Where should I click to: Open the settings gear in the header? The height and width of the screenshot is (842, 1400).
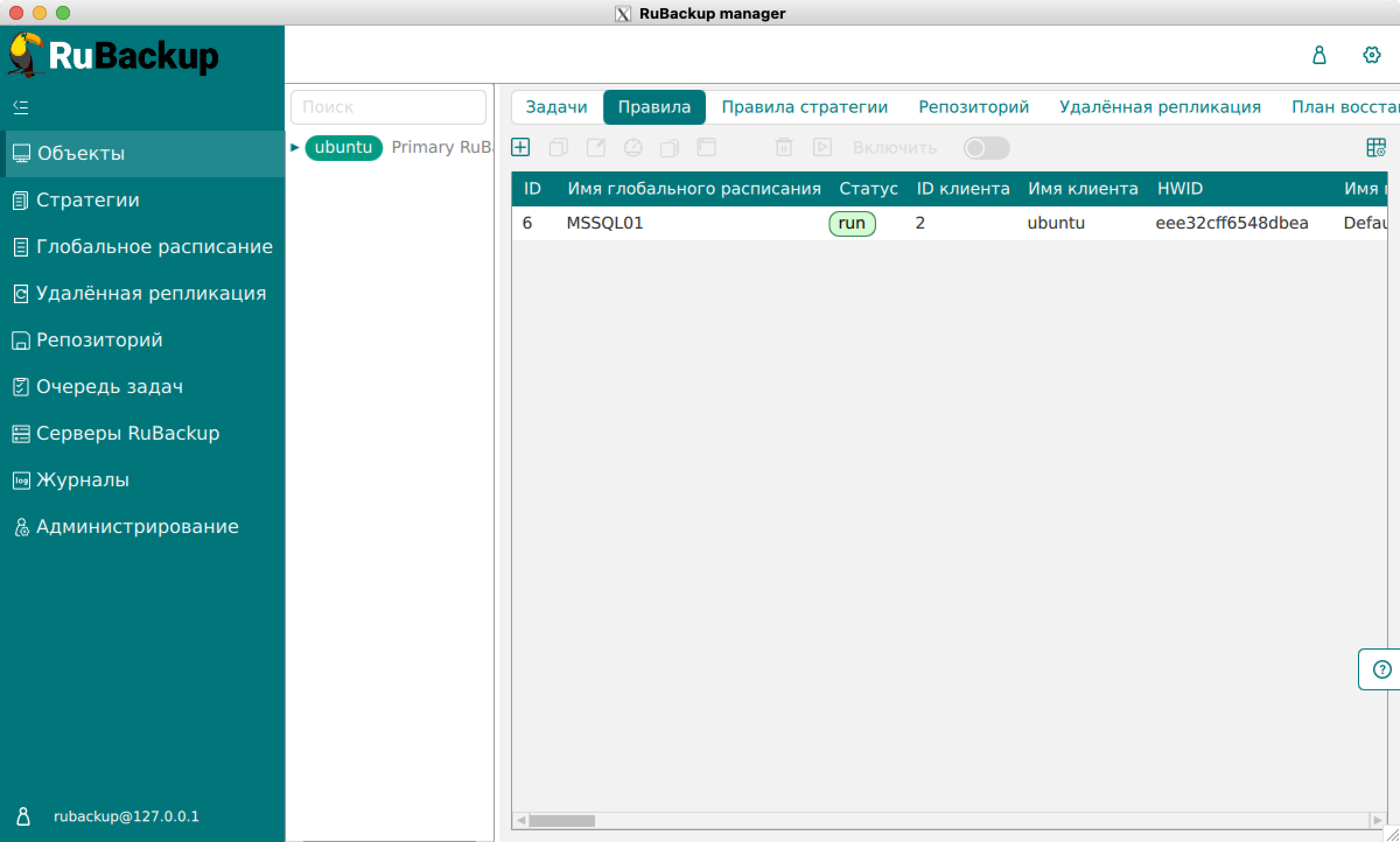tap(1371, 55)
